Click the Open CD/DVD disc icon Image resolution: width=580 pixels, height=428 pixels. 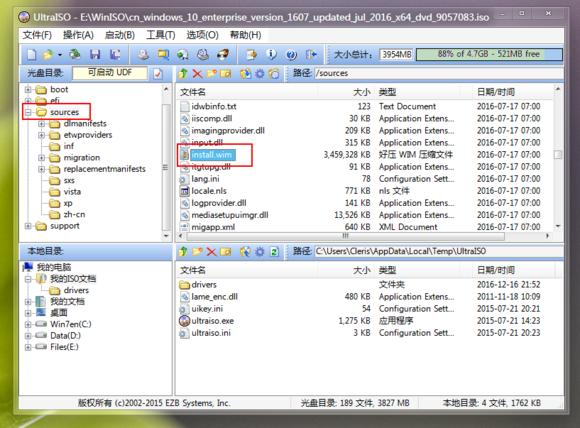(x=75, y=54)
